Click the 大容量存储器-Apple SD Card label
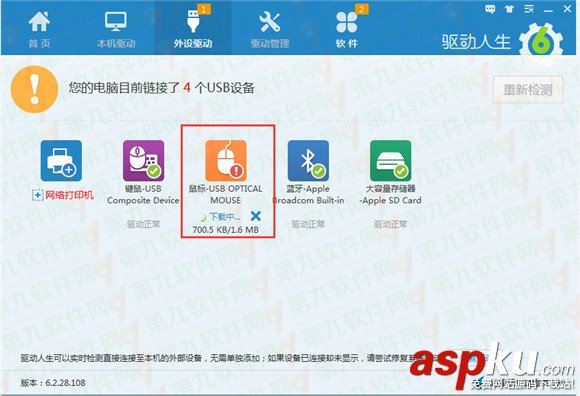Screen dimensions: 580x396 pos(390,194)
